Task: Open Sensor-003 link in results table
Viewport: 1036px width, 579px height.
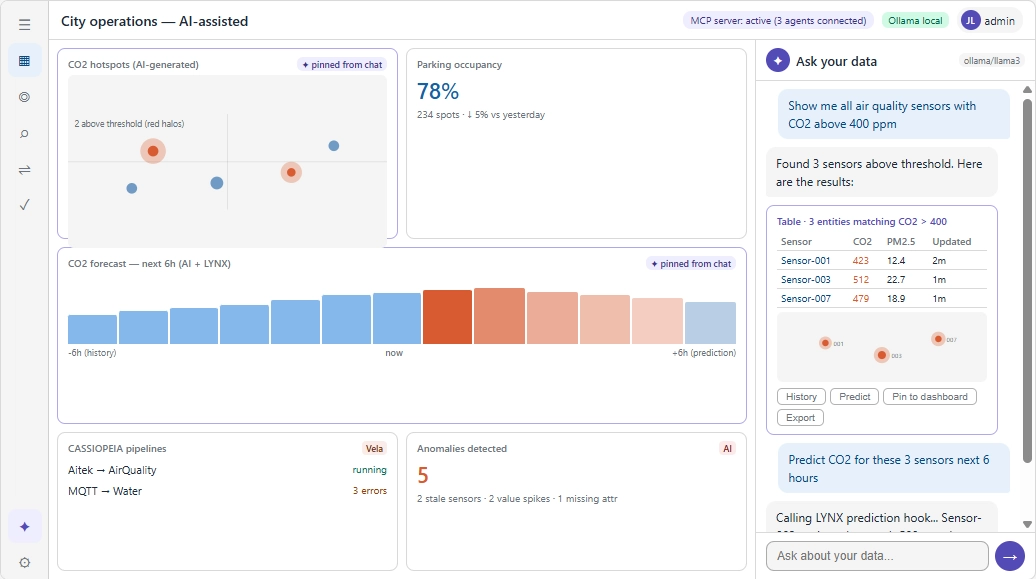Action: pyautogui.click(x=806, y=279)
